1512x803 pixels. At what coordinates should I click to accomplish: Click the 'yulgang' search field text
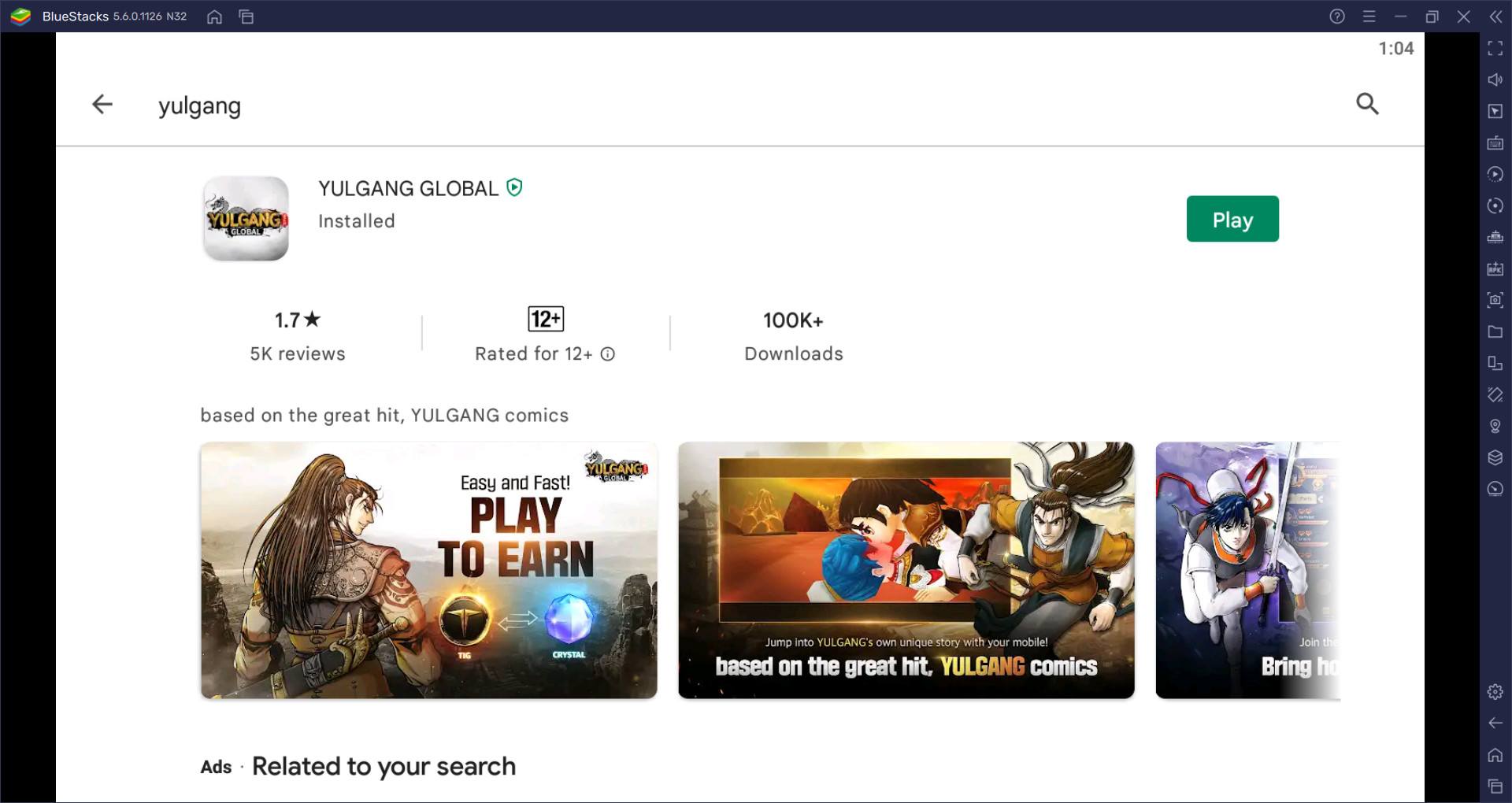(199, 105)
